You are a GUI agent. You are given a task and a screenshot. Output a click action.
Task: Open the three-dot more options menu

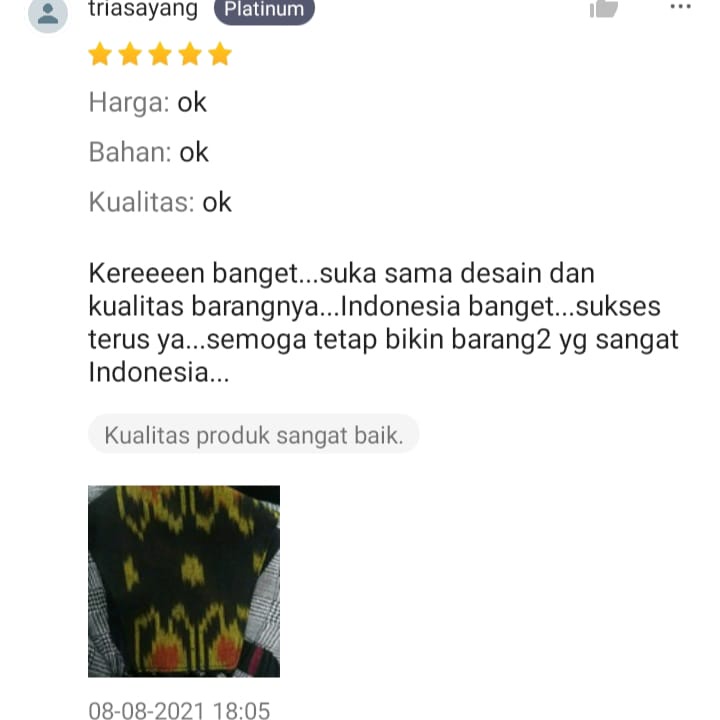[x=680, y=6]
